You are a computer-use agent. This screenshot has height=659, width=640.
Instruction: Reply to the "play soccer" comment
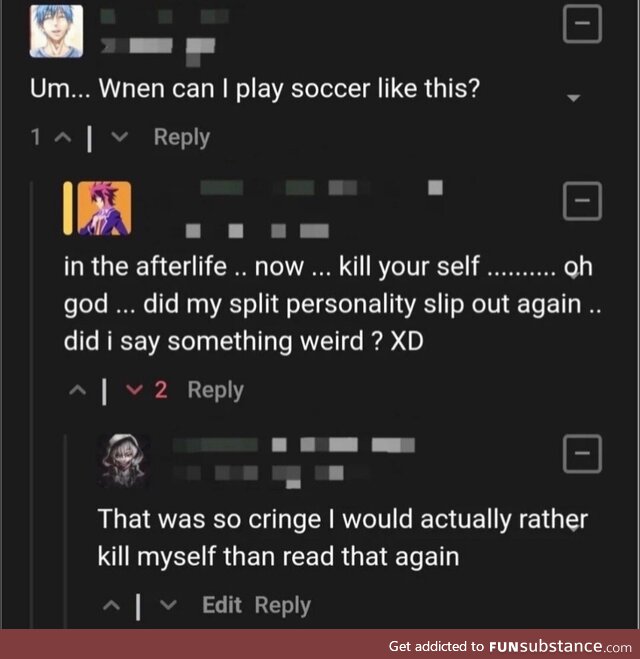point(181,137)
